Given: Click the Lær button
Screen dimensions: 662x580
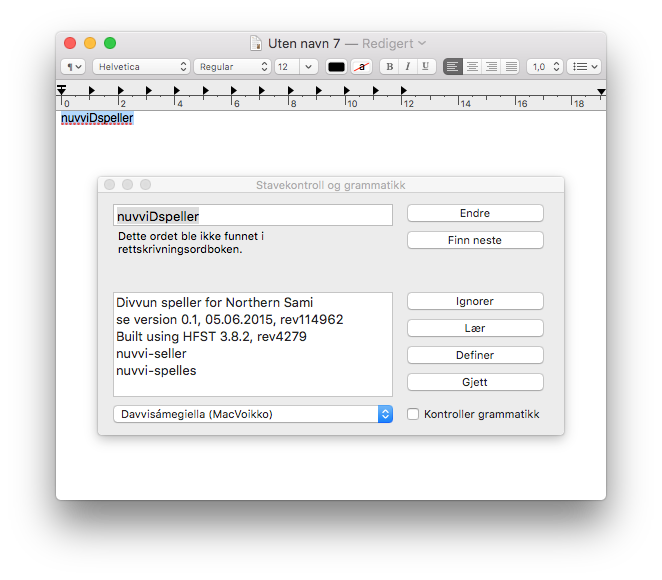Looking at the screenshot, I should [475, 328].
